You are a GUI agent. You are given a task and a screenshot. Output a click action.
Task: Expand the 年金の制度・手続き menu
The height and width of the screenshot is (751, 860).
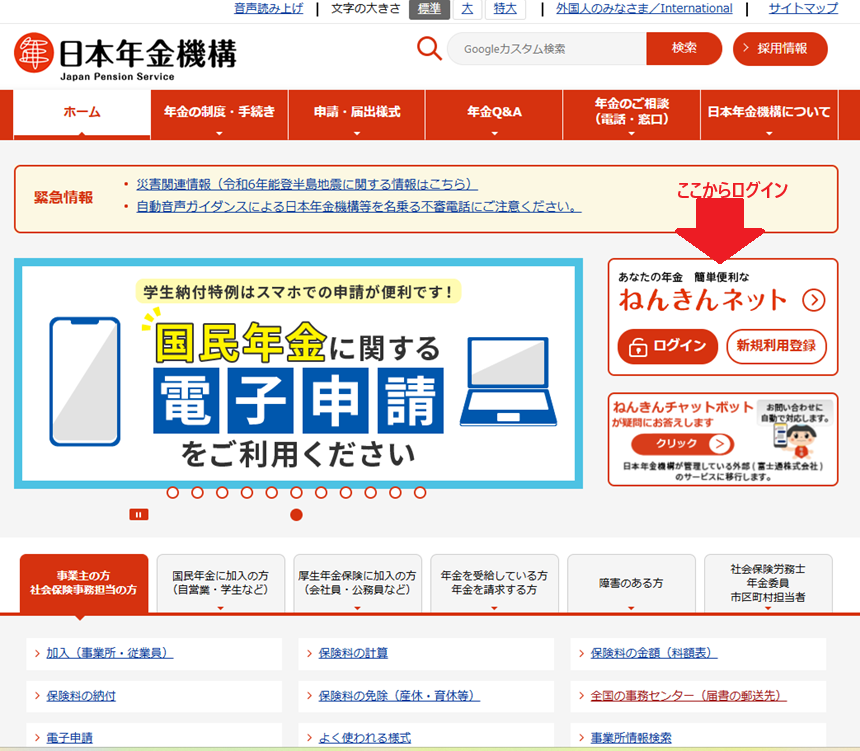point(219,114)
